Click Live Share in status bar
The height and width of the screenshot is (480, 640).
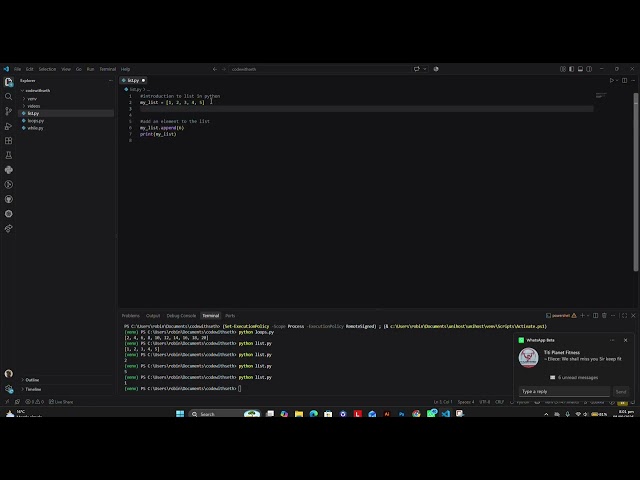(61, 402)
